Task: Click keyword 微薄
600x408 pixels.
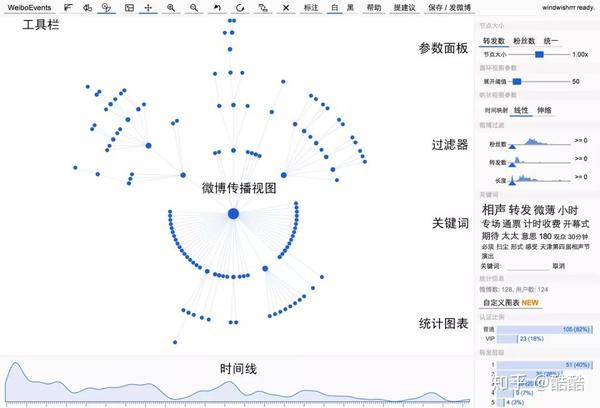Action: pyautogui.click(x=544, y=210)
